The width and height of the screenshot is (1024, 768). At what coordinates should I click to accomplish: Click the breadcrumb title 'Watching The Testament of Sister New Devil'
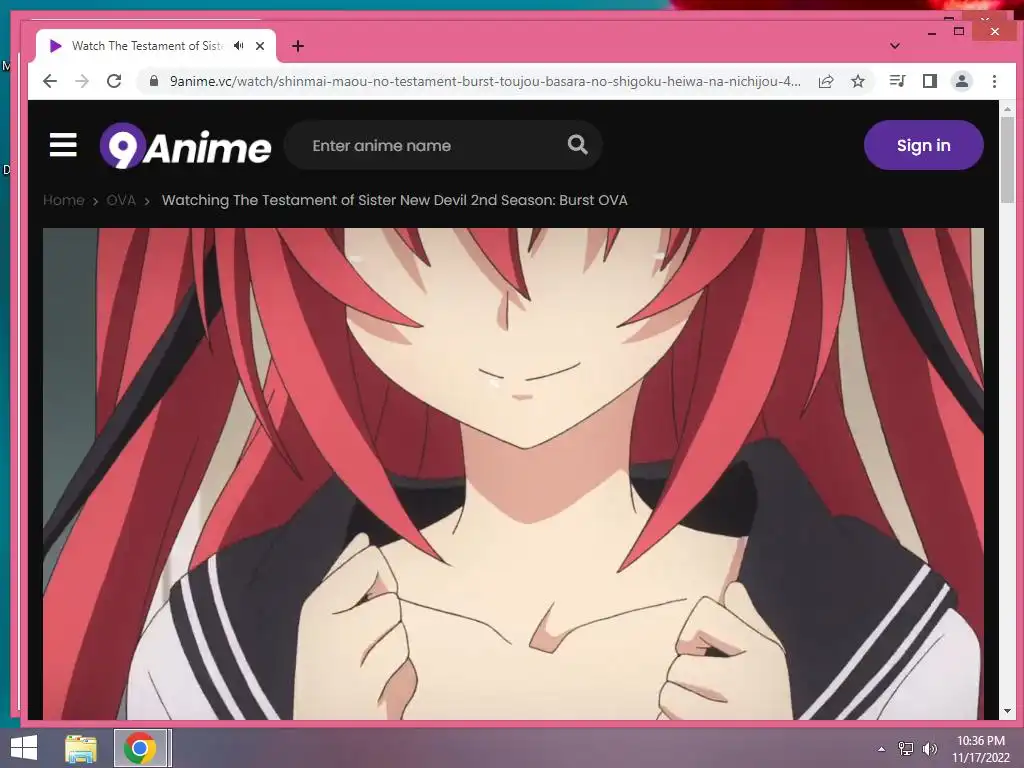point(394,200)
